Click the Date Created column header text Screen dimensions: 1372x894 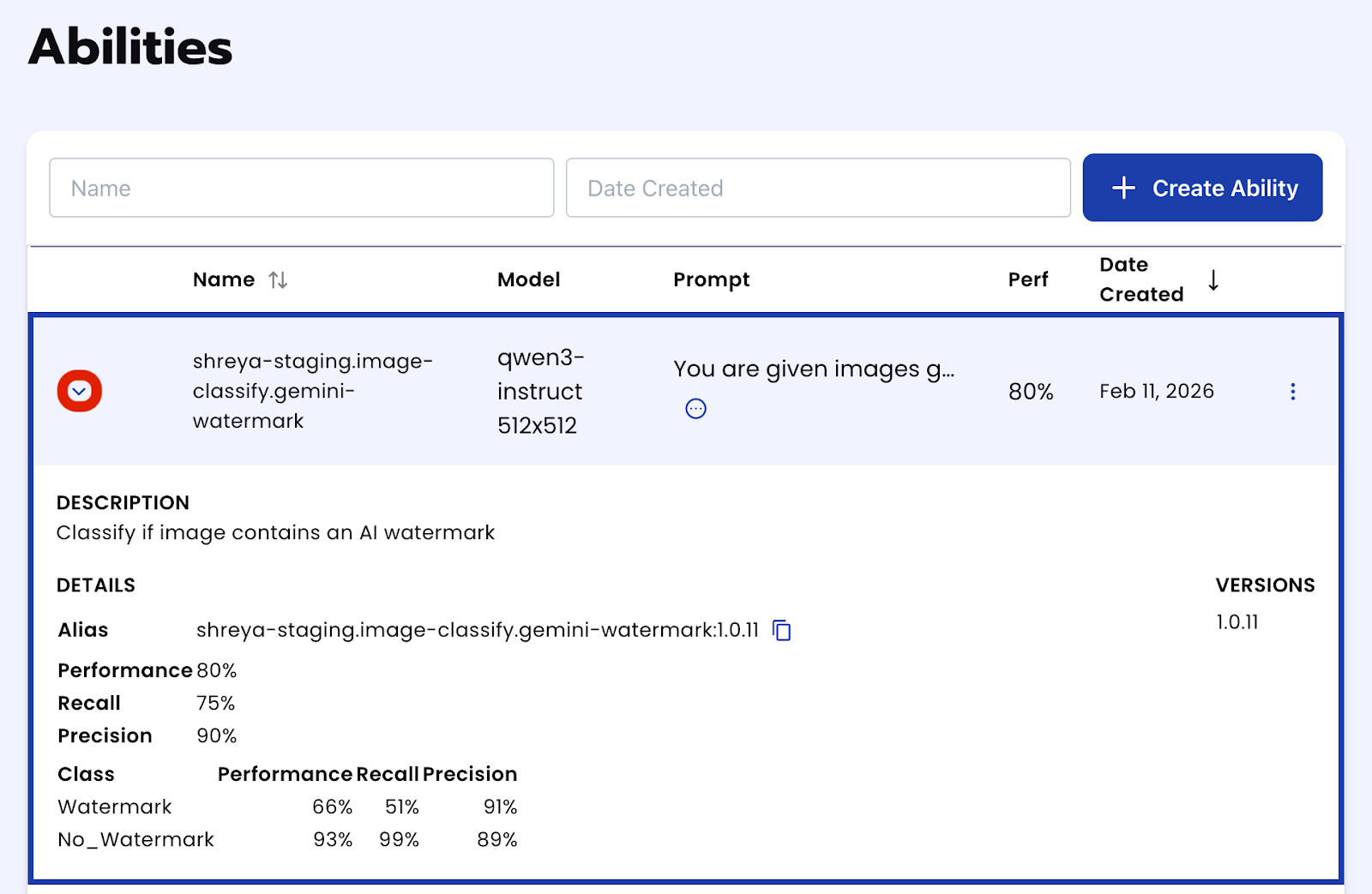1140,279
